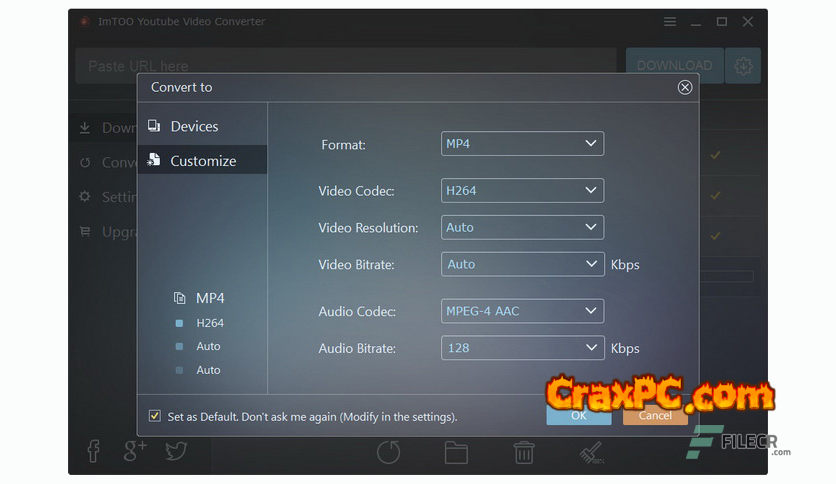Click the Video Bitrate label

[356, 264]
